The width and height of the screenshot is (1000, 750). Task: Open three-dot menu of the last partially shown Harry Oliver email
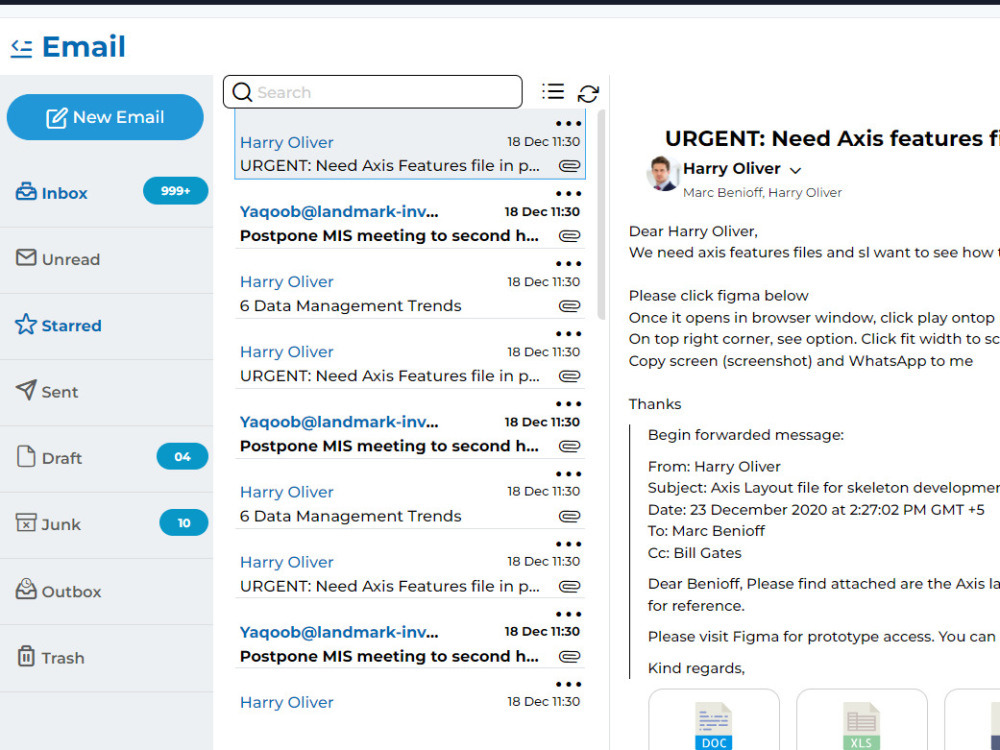568,685
